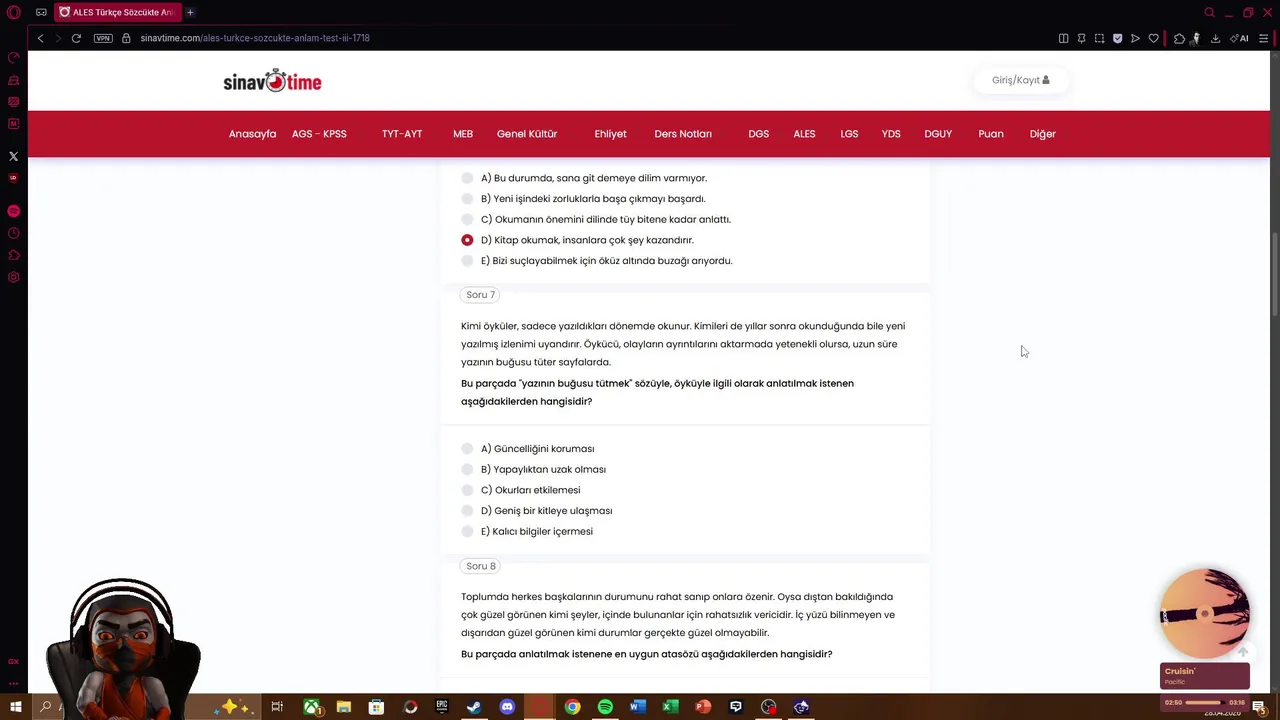Click the address bar URL field
The width and height of the screenshot is (1280, 720).
[255, 38]
